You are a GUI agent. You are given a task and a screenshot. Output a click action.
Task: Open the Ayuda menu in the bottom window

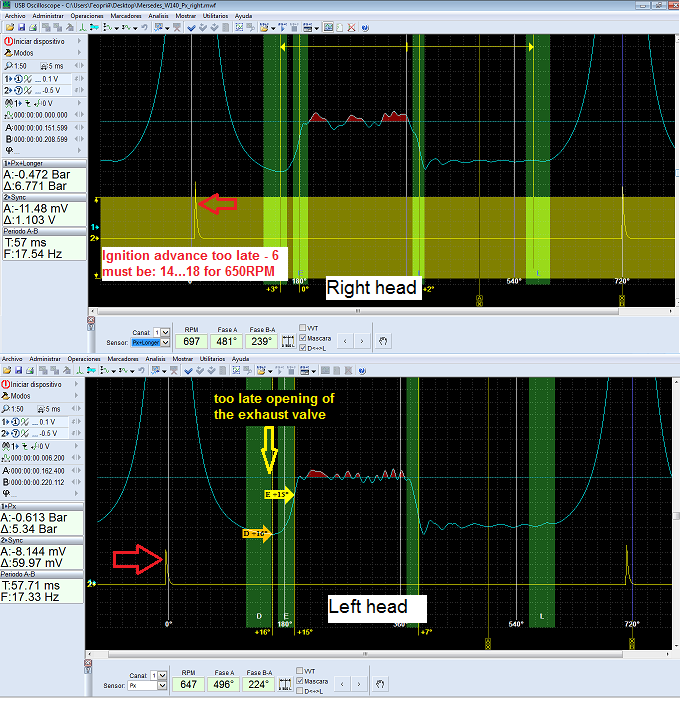coord(240,359)
